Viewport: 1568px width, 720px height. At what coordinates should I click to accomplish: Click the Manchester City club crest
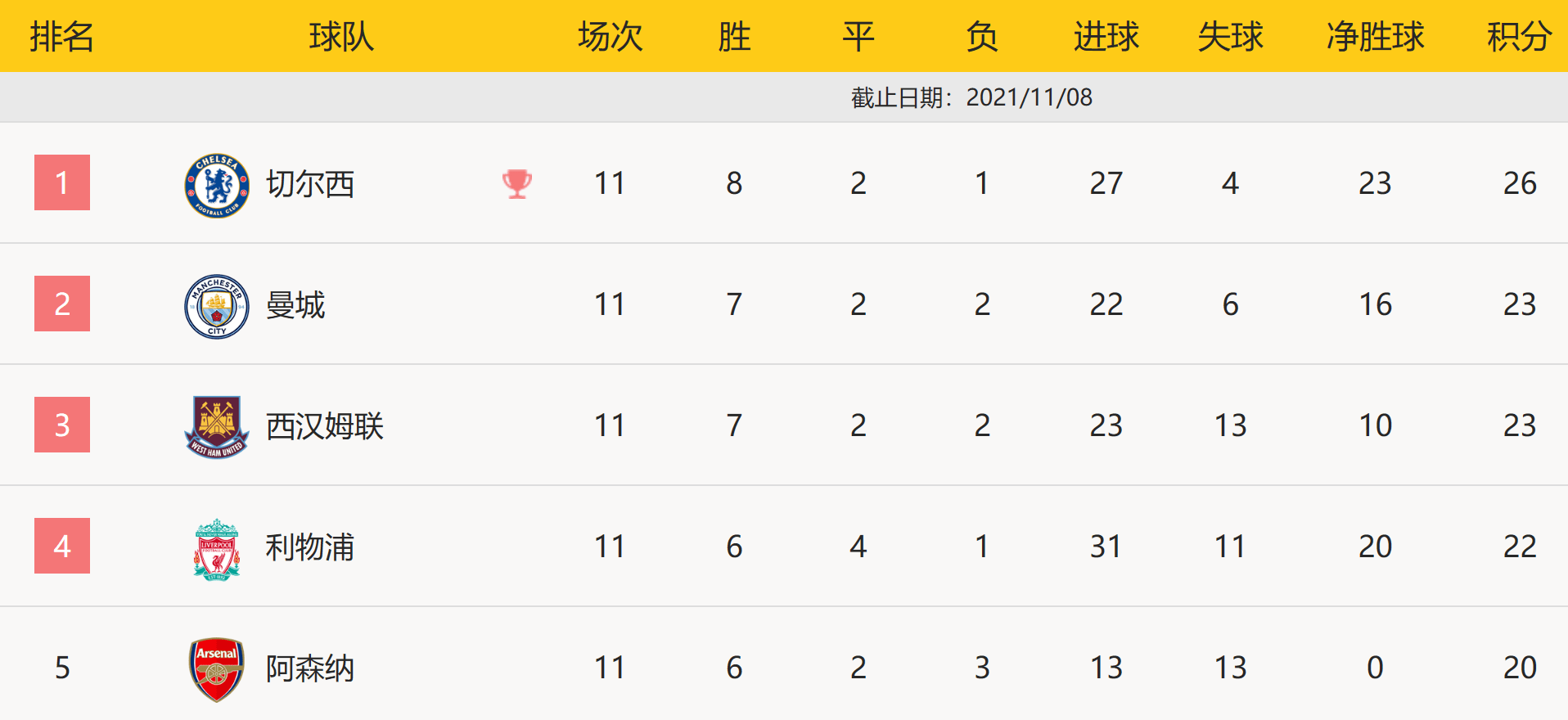(x=217, y=306)
